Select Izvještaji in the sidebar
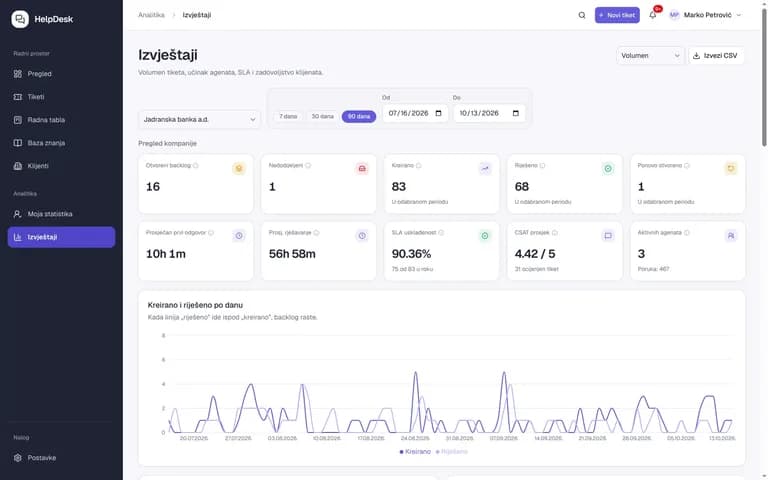 pos(61,237)
